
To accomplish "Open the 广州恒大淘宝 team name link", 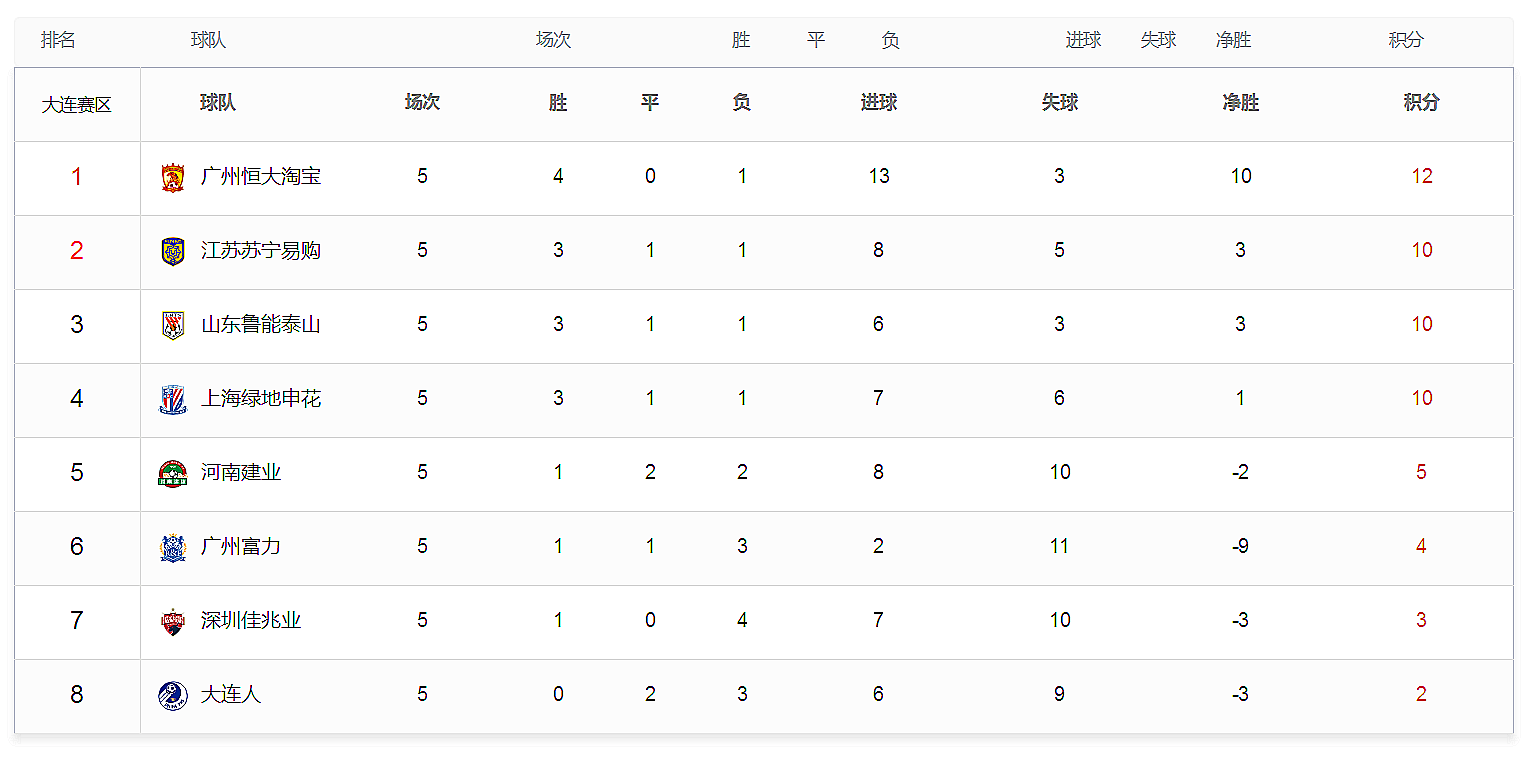I will click(261, 177).
